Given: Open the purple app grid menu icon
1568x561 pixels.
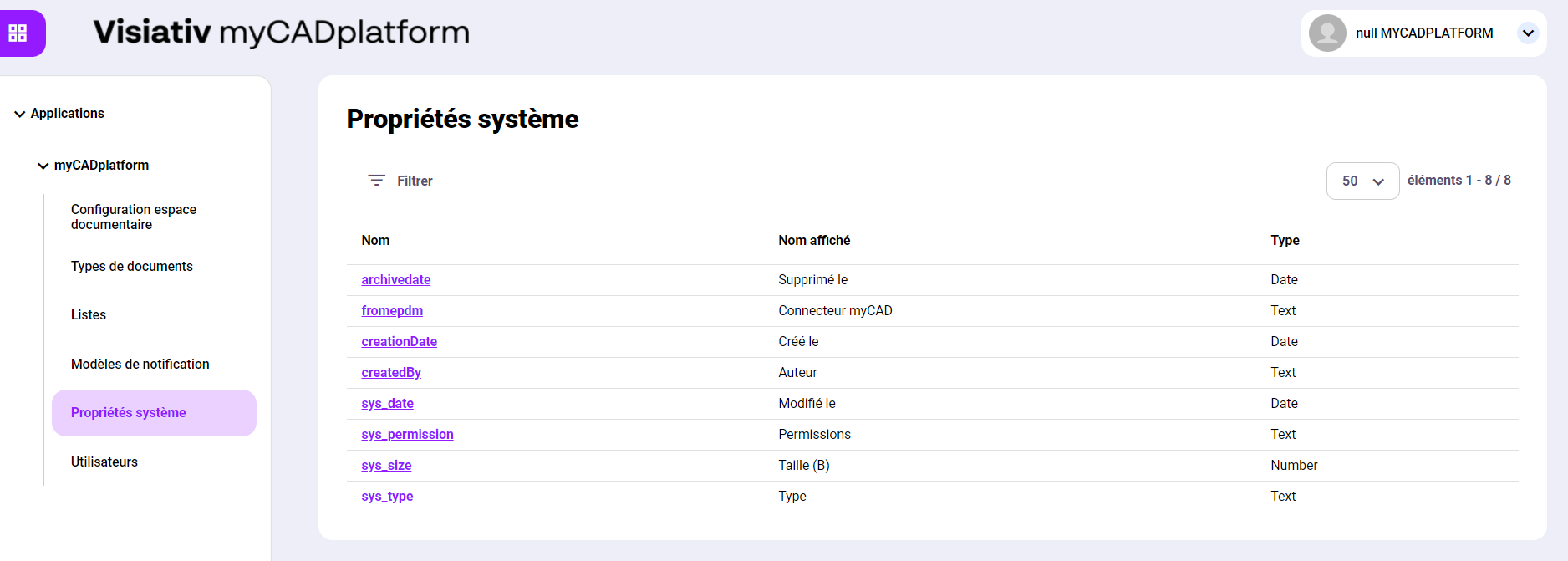Looking at the screenshot, I should 18,33.
